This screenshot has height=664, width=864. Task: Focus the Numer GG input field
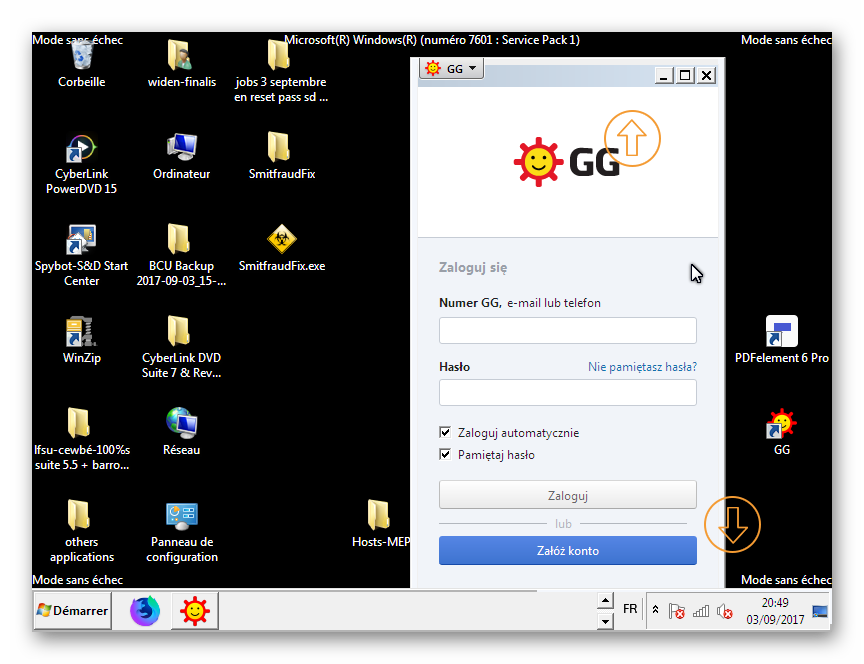pos(568,331)
